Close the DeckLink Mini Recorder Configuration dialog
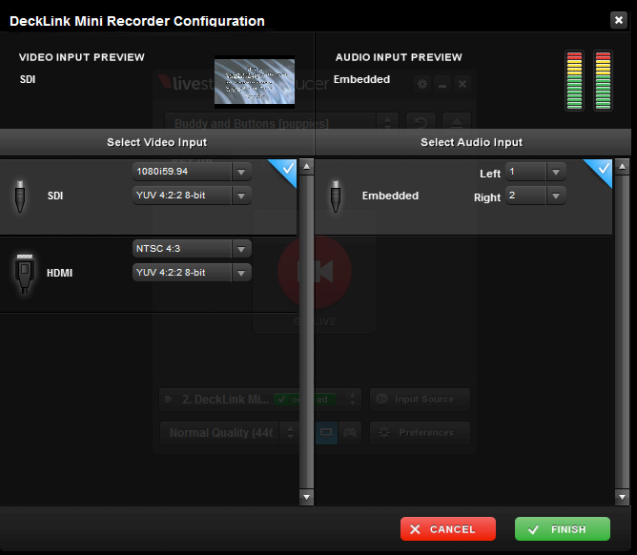The height and width of the screenshot is (555, 637). [618, 20]
